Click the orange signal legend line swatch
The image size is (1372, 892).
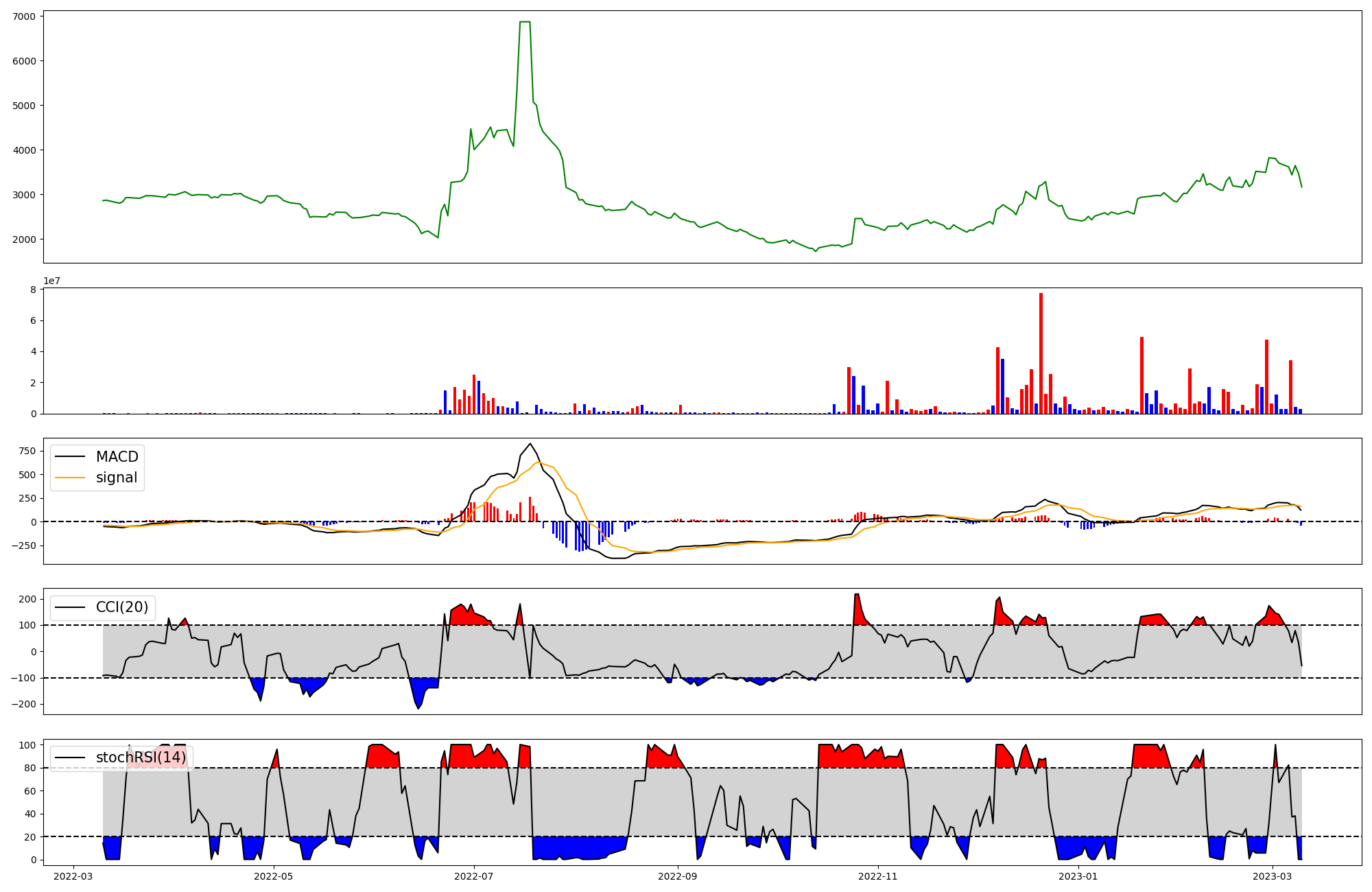point(70,478)
